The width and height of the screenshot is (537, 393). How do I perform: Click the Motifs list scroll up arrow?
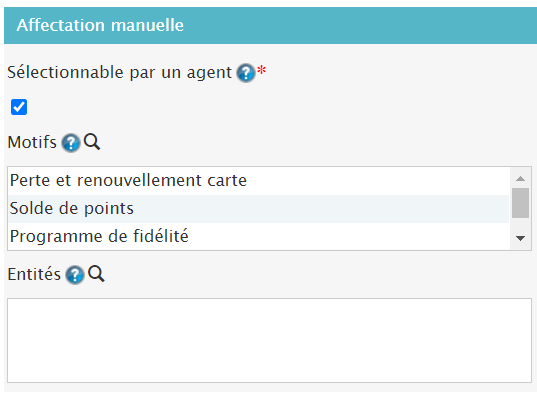click(520, 178)
